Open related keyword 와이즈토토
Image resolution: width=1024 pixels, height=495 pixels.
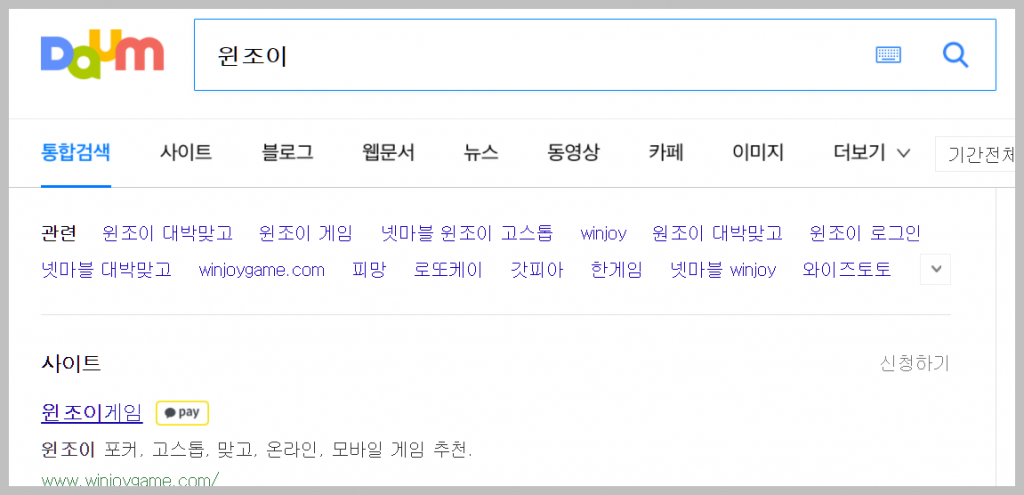[x=847, y=270]
